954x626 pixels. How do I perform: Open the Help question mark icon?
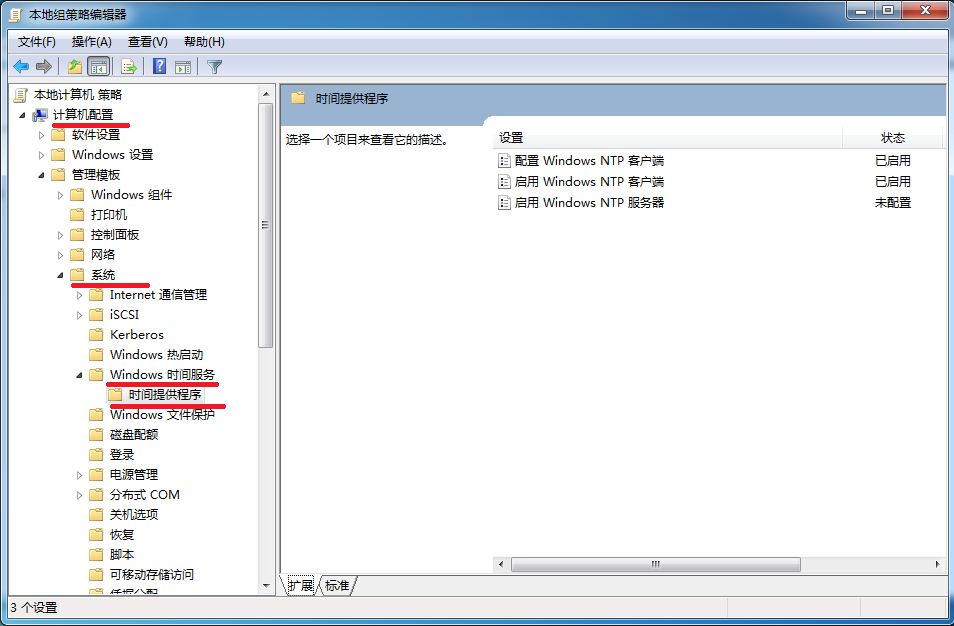[159, 66]
